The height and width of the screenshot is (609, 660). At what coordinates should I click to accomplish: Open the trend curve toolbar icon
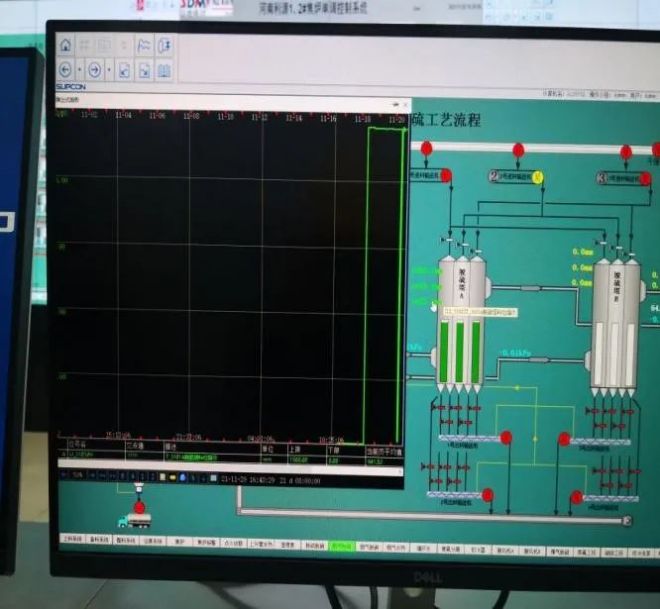coord(144,45)
